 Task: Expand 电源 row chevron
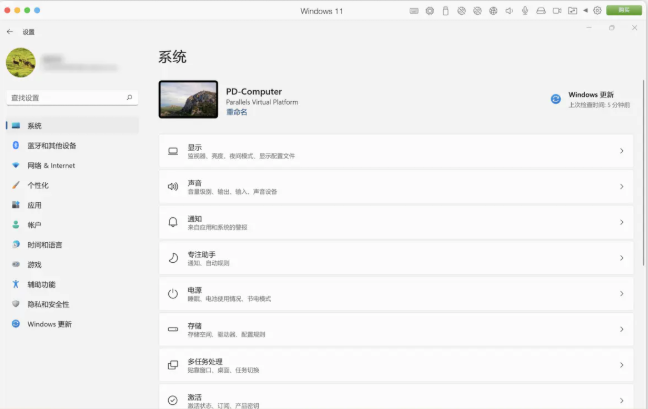(x=622, y=294)
